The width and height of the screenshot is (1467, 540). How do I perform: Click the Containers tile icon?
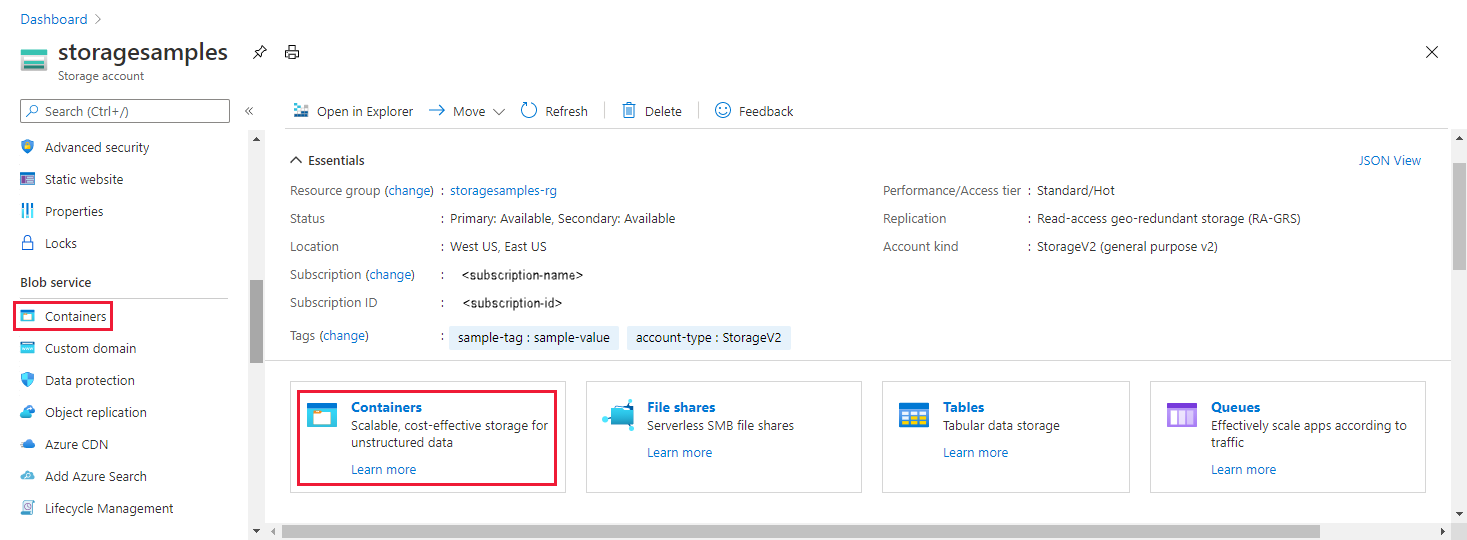click(322, 415)
